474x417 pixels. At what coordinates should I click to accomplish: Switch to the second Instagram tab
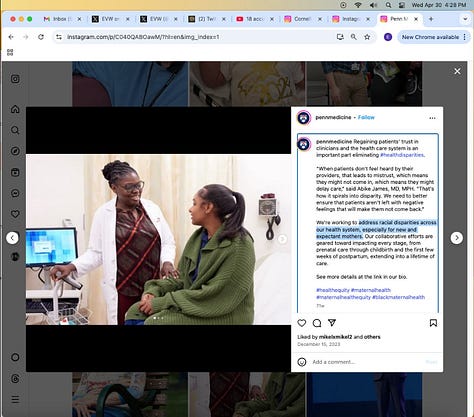(351, 19)
